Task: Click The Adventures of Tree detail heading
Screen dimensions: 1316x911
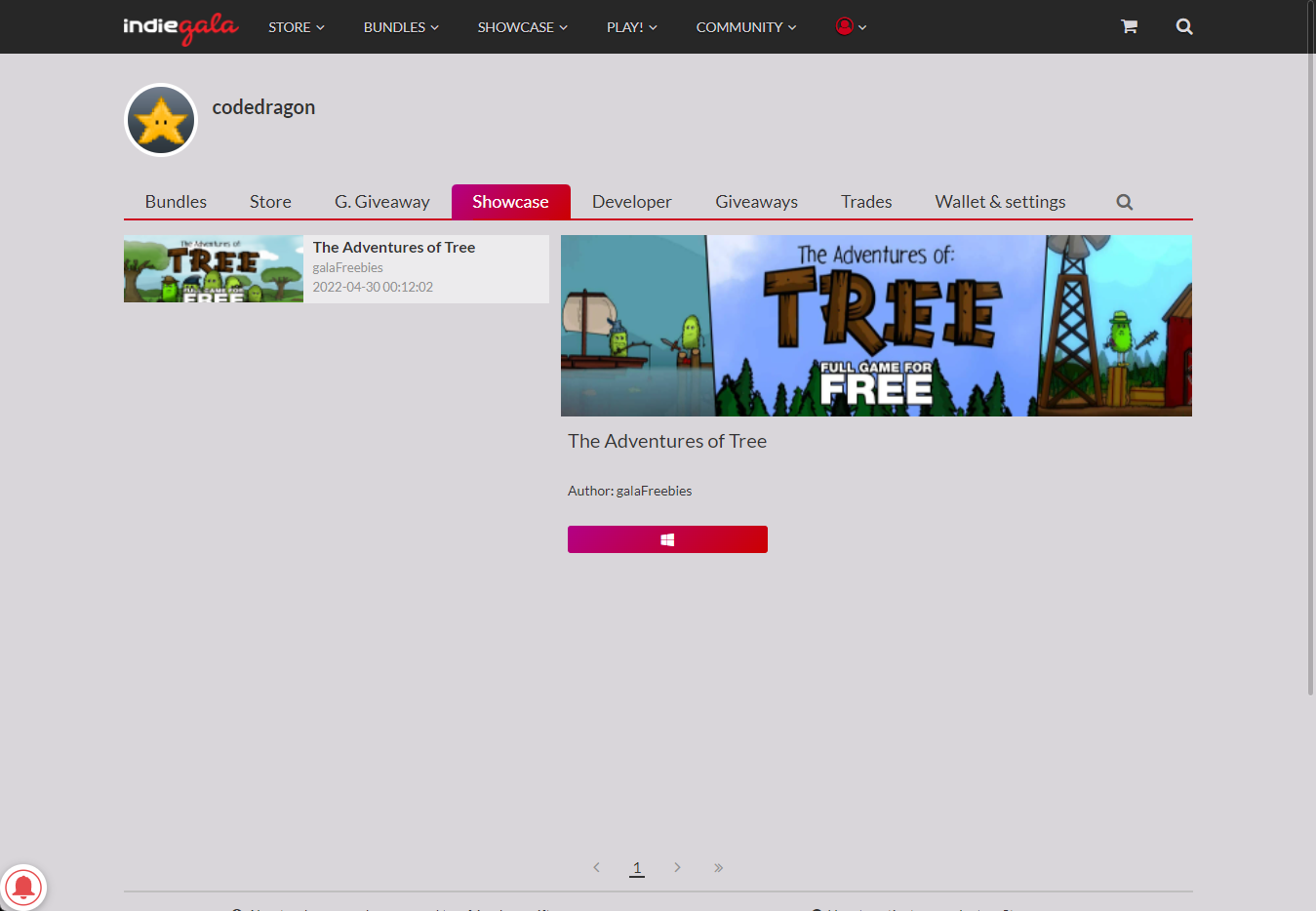Action: click(667, 441)
